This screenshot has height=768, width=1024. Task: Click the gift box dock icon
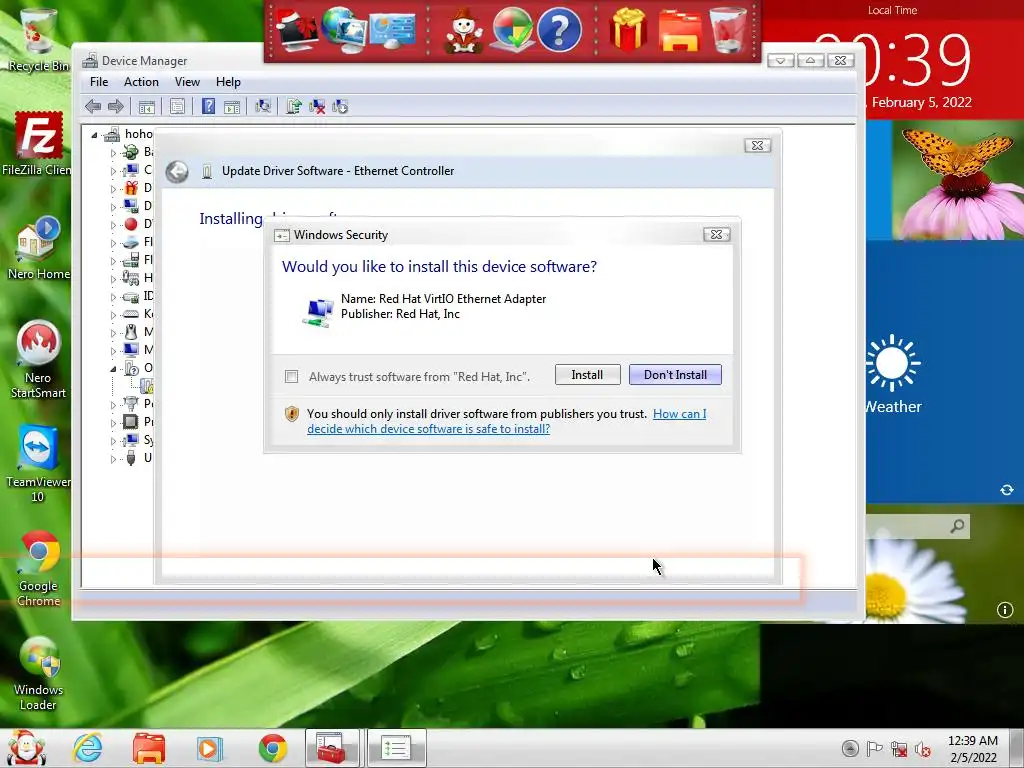[628, 30]
